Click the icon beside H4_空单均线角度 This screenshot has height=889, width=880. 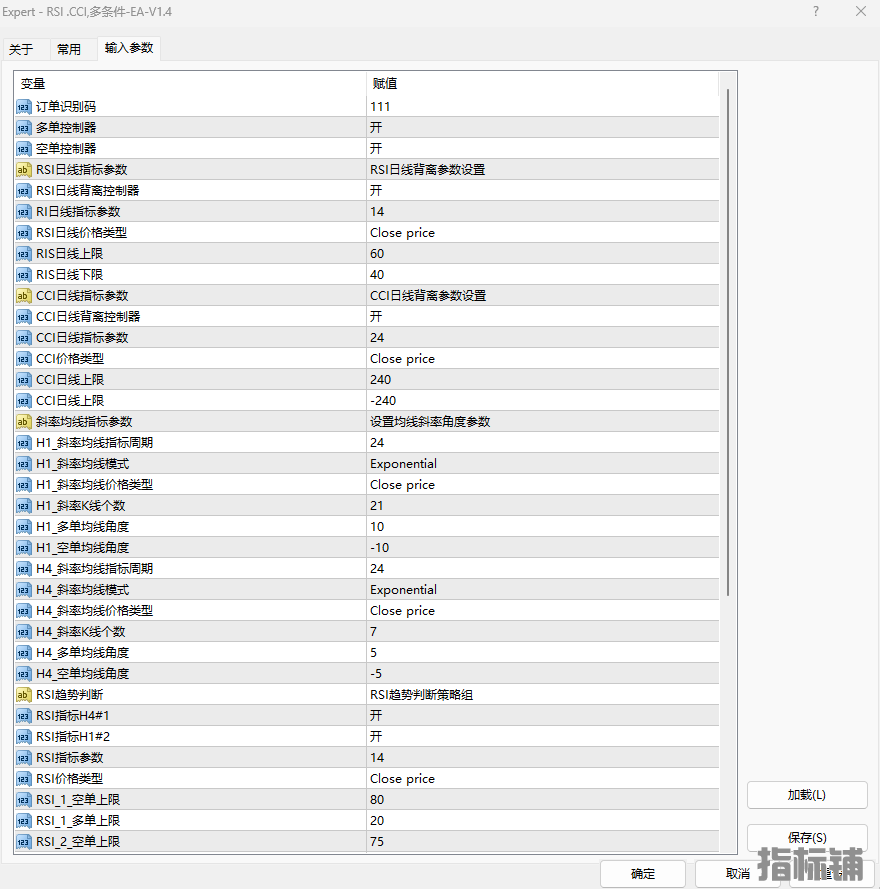point(23,674)
